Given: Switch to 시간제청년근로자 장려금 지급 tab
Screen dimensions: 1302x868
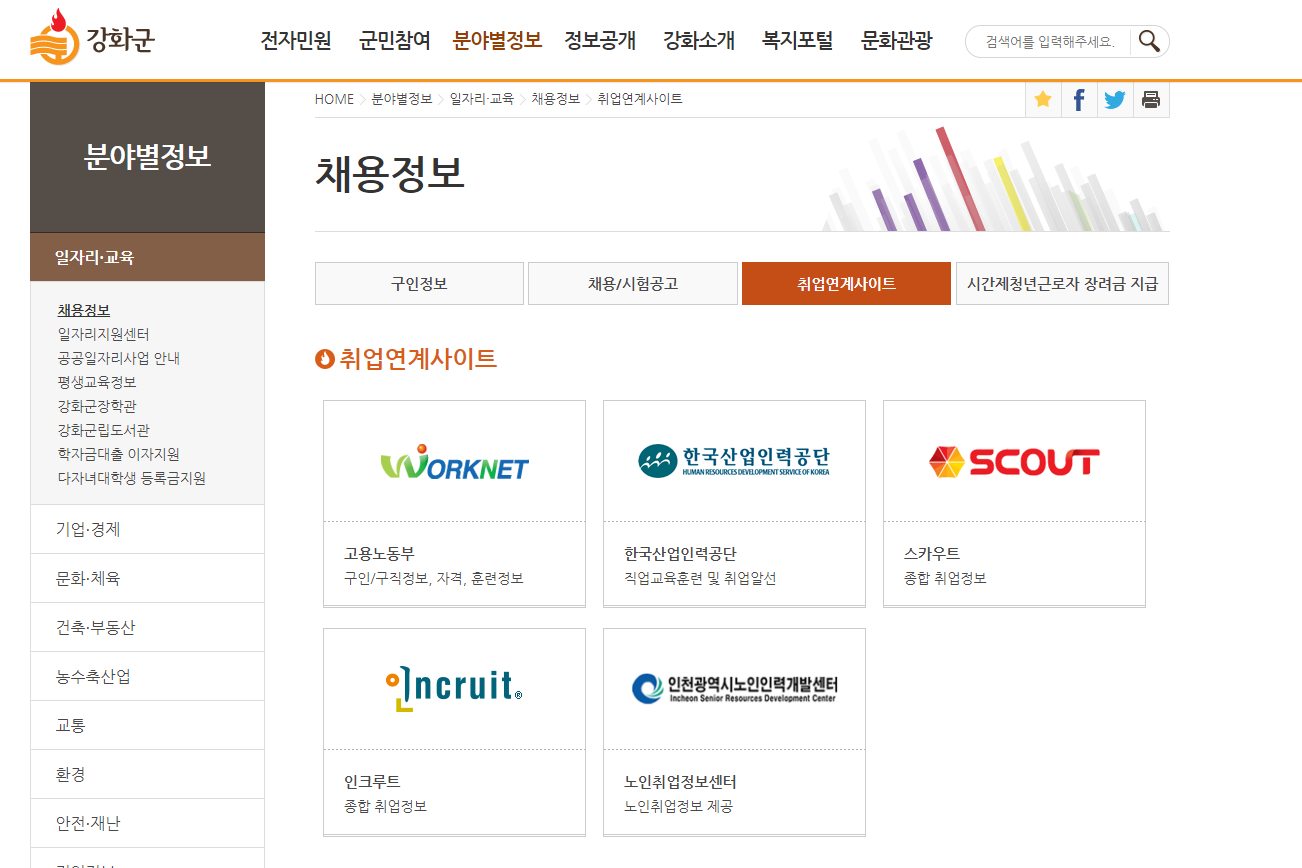Looking at the screenshot, I should click(1062, 283).
